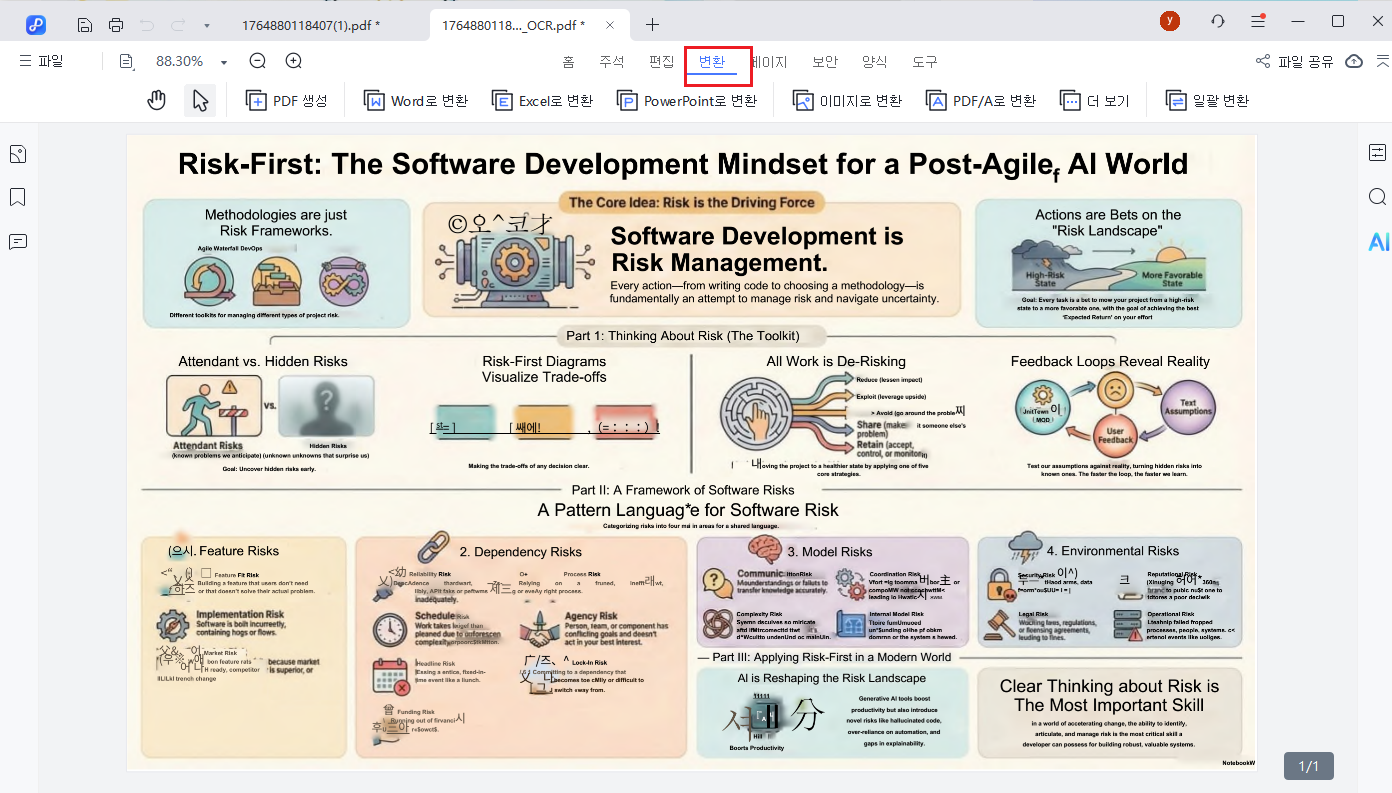1392x793 pixels.
Task: Expand the quick access toolbar dropdown arrow
Action: point(206,24)
